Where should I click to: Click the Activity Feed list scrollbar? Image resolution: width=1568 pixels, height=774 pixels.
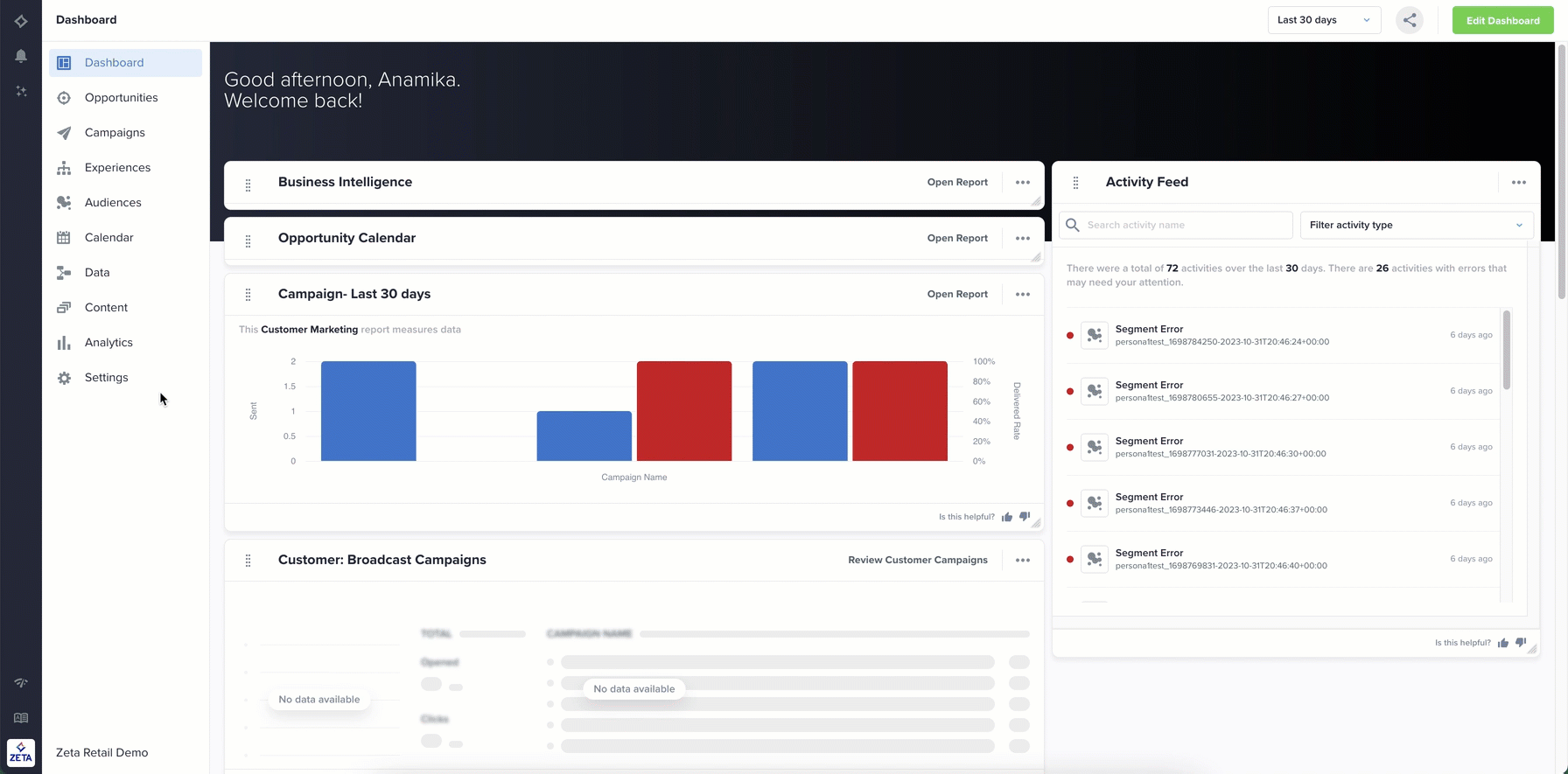(1507, 350)
